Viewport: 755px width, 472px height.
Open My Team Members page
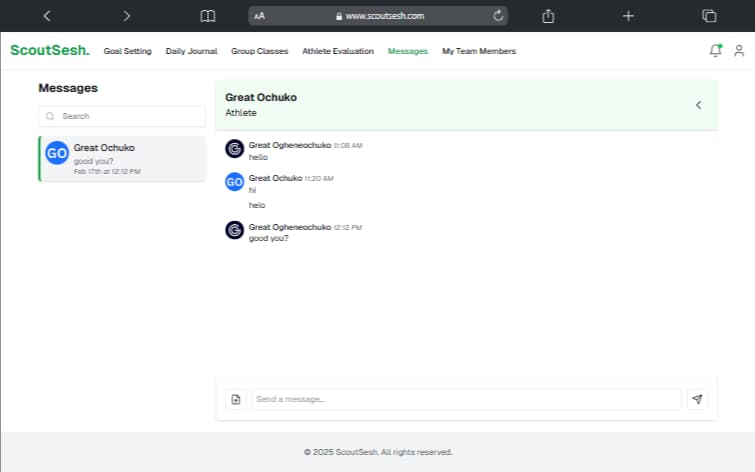(x=479, y=51)
